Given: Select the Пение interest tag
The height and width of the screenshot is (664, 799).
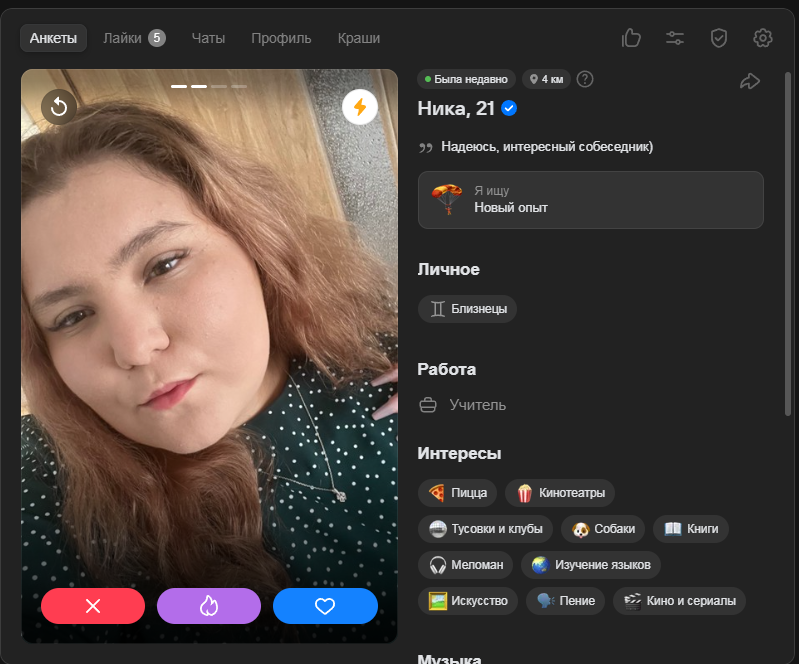Looking at the screenshot, I should pos(566,601).
